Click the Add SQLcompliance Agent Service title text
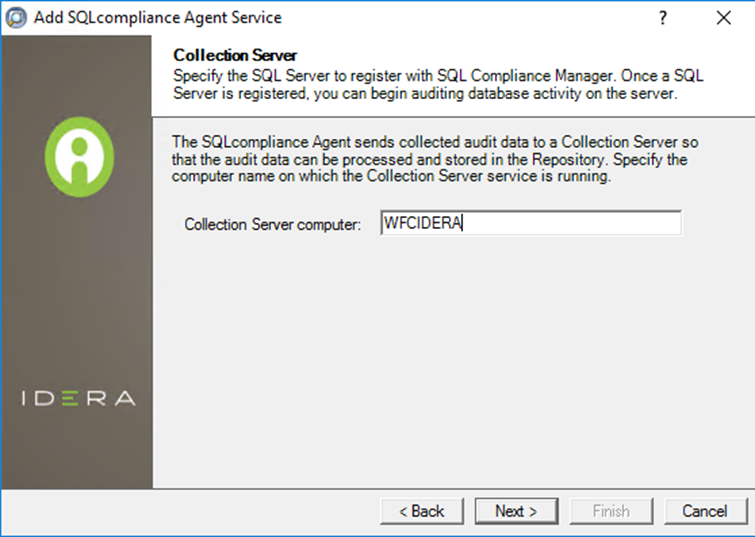This screenshot has width=755, height=537. pos(158,18)
